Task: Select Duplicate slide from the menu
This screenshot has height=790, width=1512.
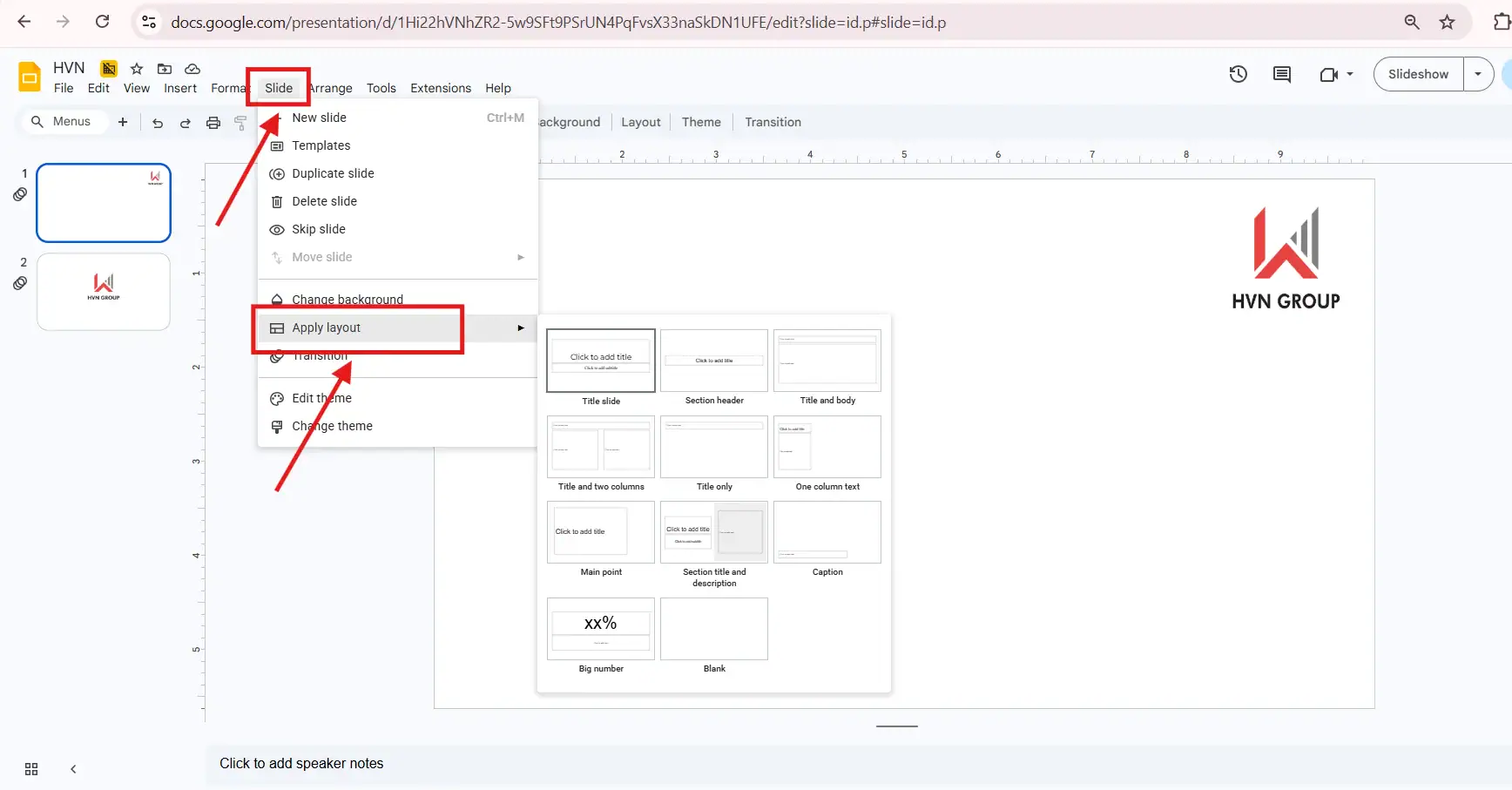Action: 332,172
